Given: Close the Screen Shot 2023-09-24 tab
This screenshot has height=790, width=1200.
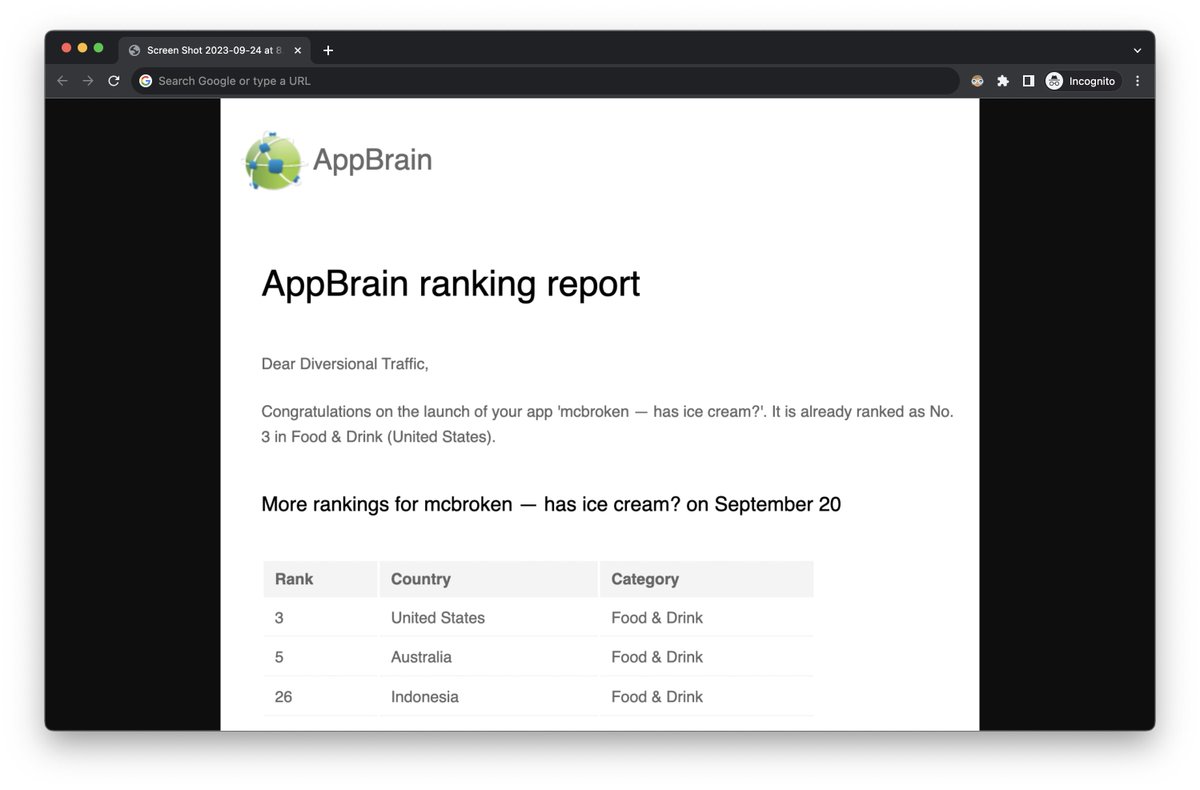Looking at the screenshot, I should click(x=298, y=50).
